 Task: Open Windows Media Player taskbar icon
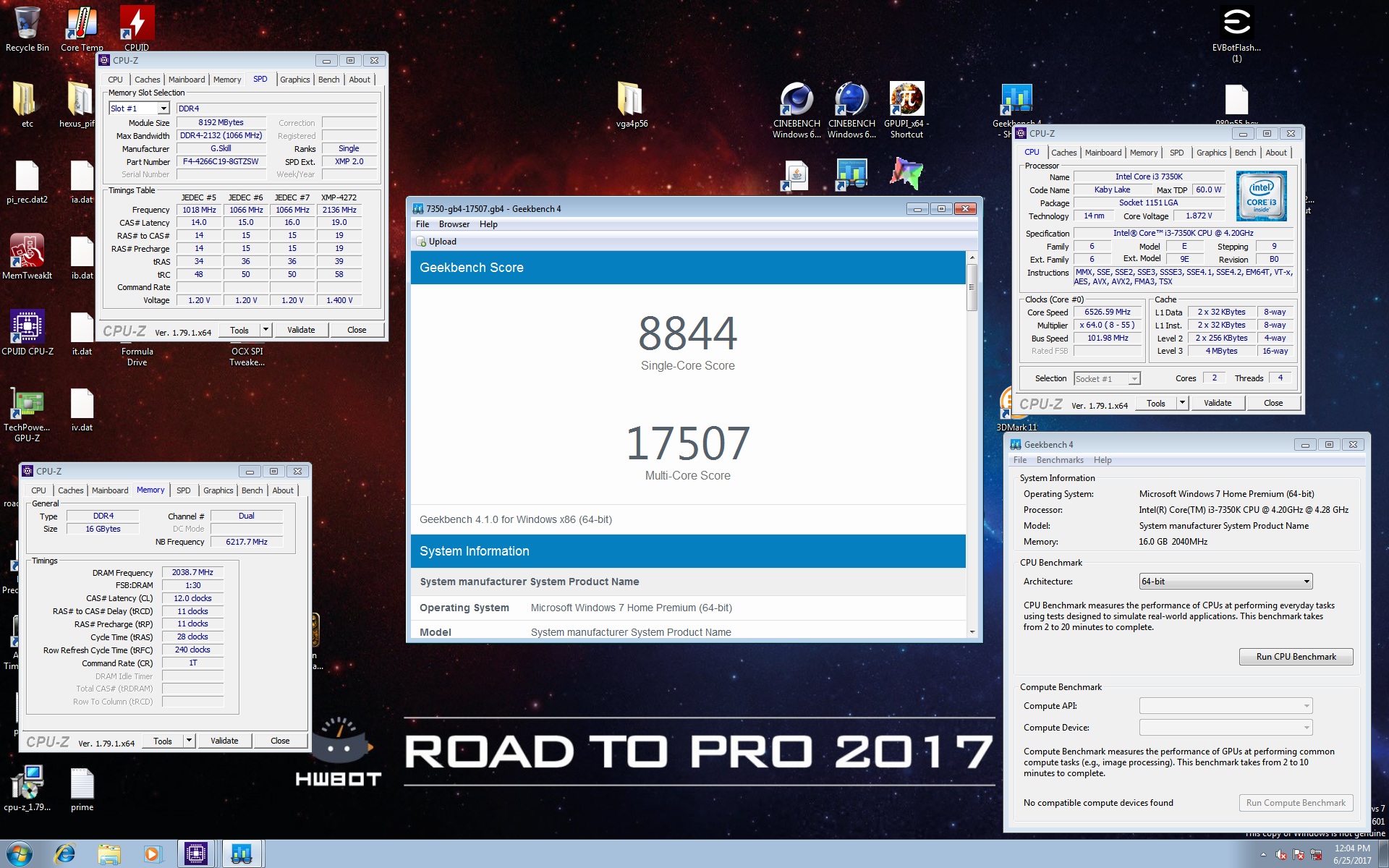point(152,854)
